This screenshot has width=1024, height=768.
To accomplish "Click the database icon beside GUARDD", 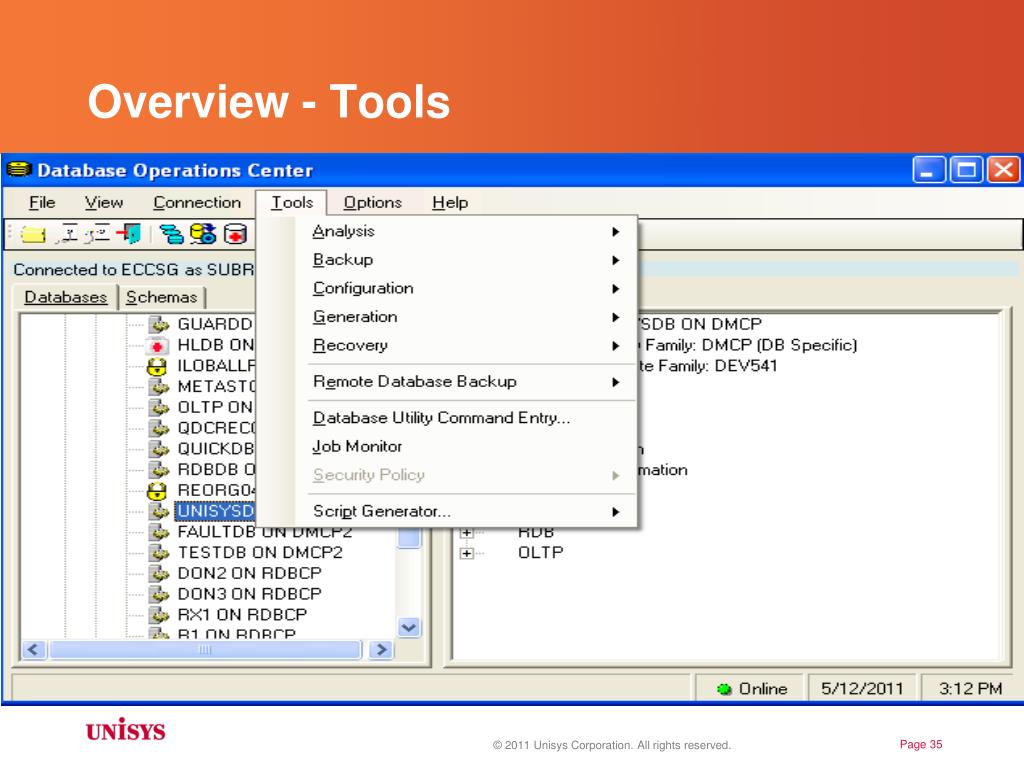I will [159, 324].
